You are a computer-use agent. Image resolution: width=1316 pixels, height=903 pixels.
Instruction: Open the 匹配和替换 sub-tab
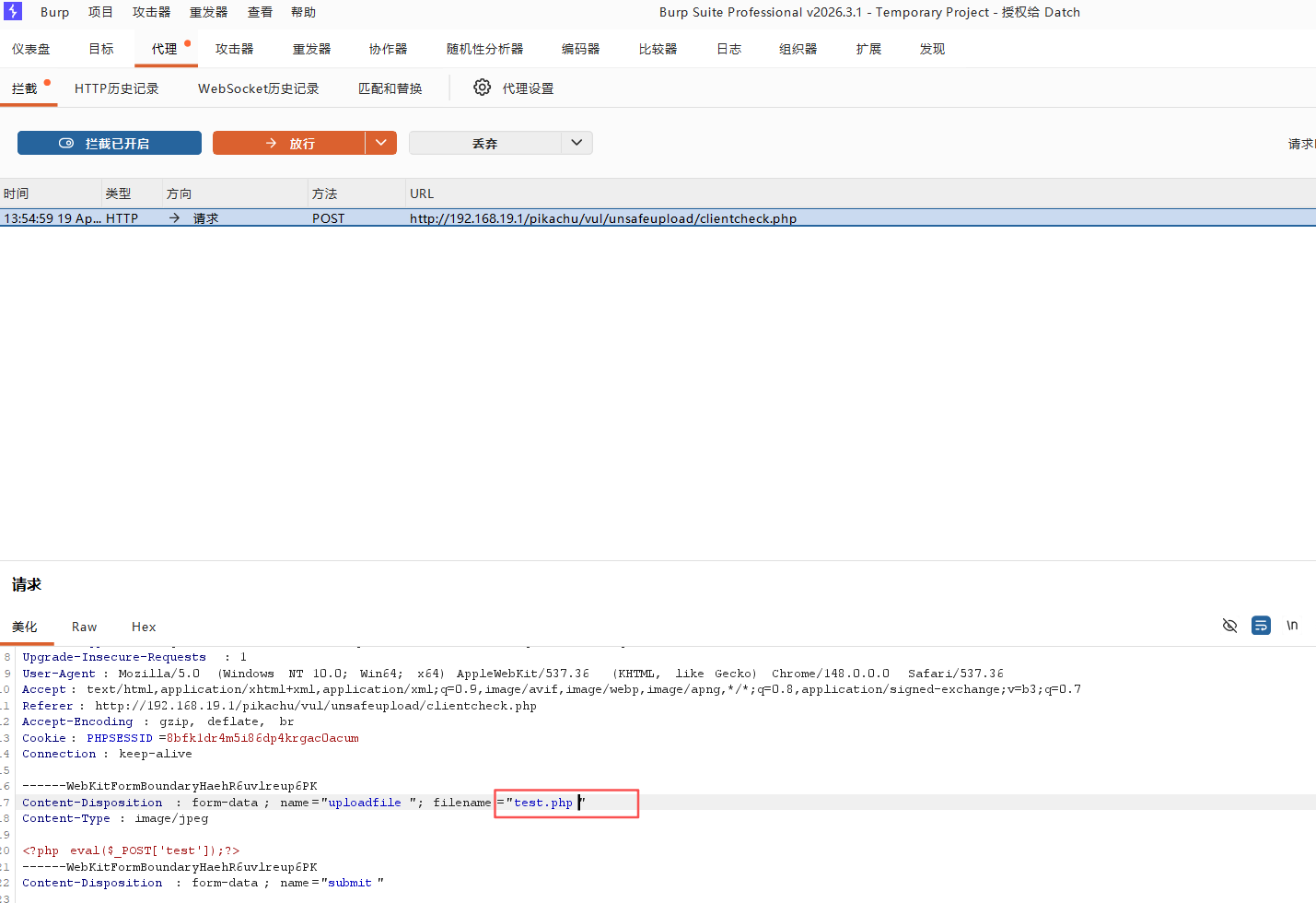(390, 88)
